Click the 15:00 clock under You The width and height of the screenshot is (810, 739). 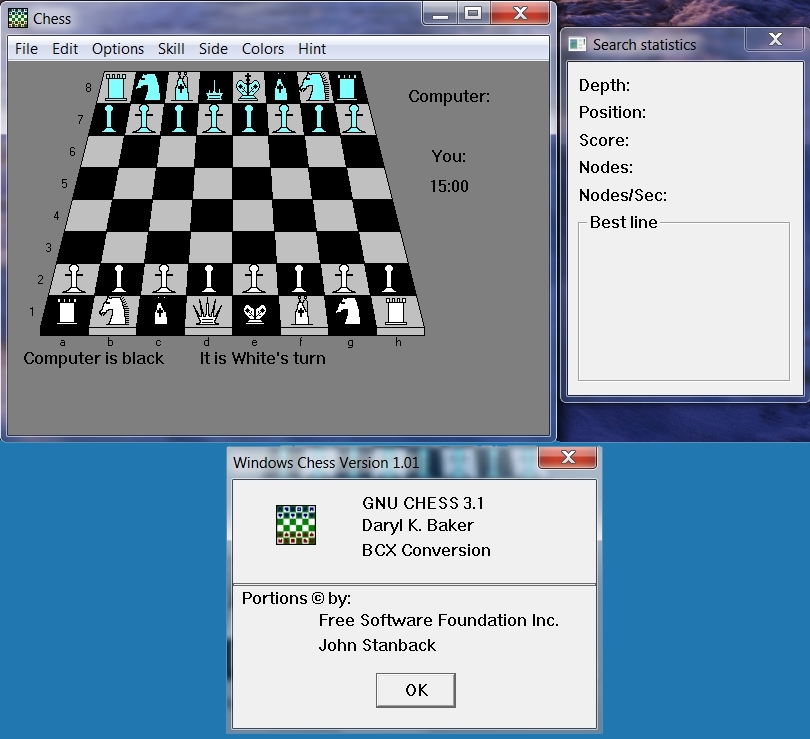coord(449,186)
